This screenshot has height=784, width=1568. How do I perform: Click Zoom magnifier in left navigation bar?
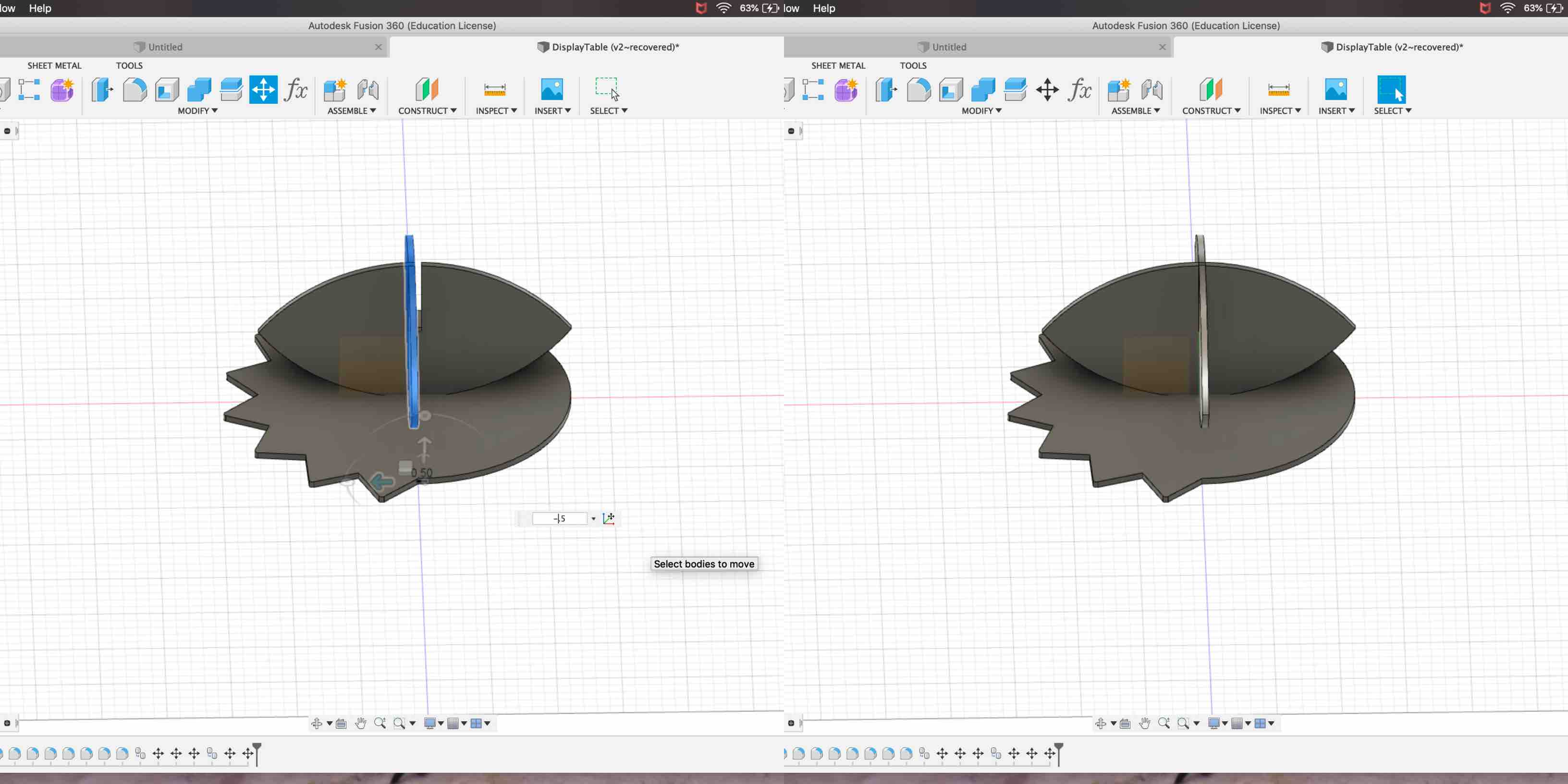point(380,723)
